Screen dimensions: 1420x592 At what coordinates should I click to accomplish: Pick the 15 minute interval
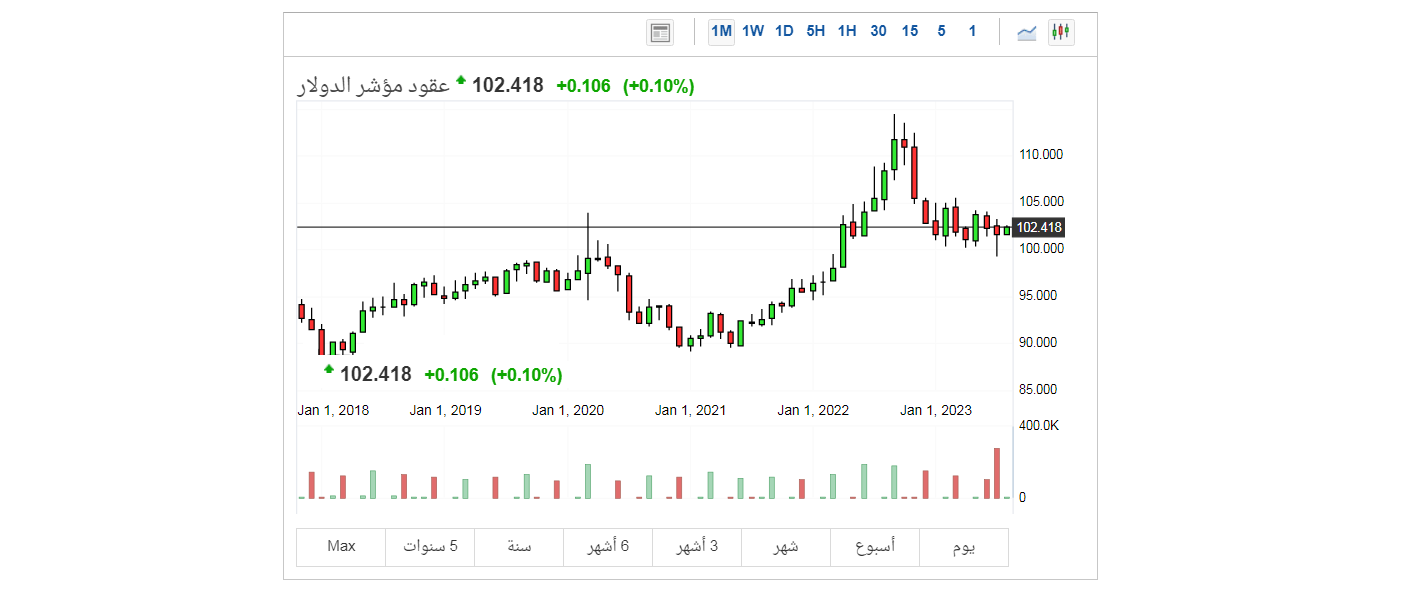coord(909,31)
